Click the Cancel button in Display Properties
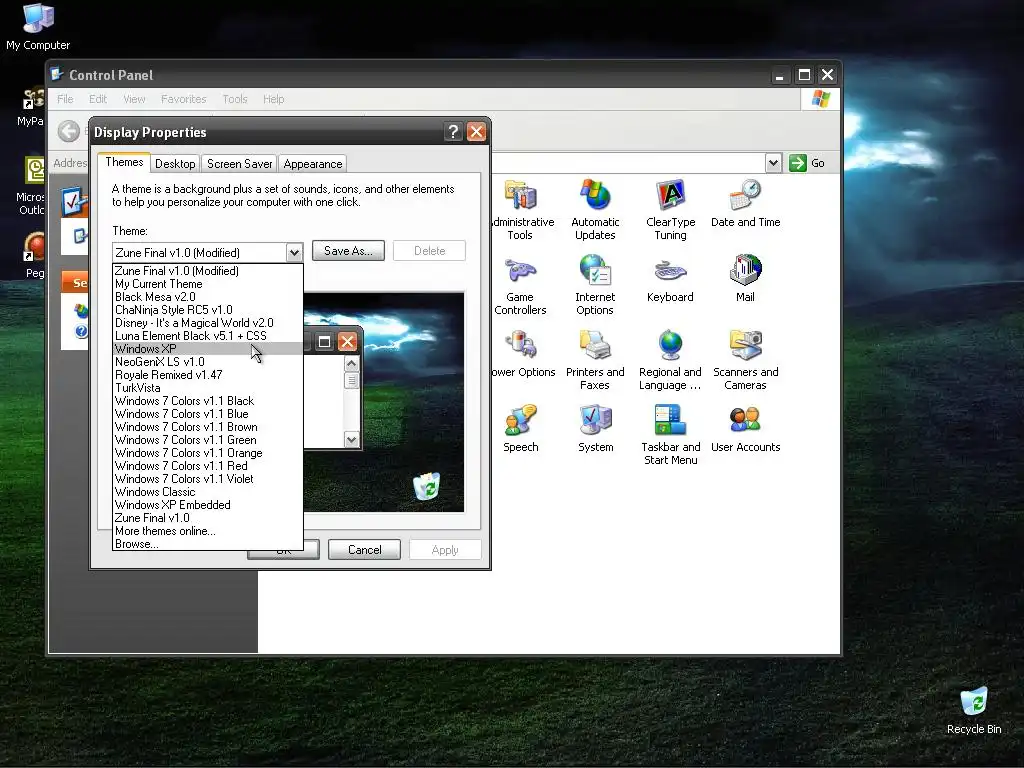This screenshot has height=768, width=1024. 364,550
